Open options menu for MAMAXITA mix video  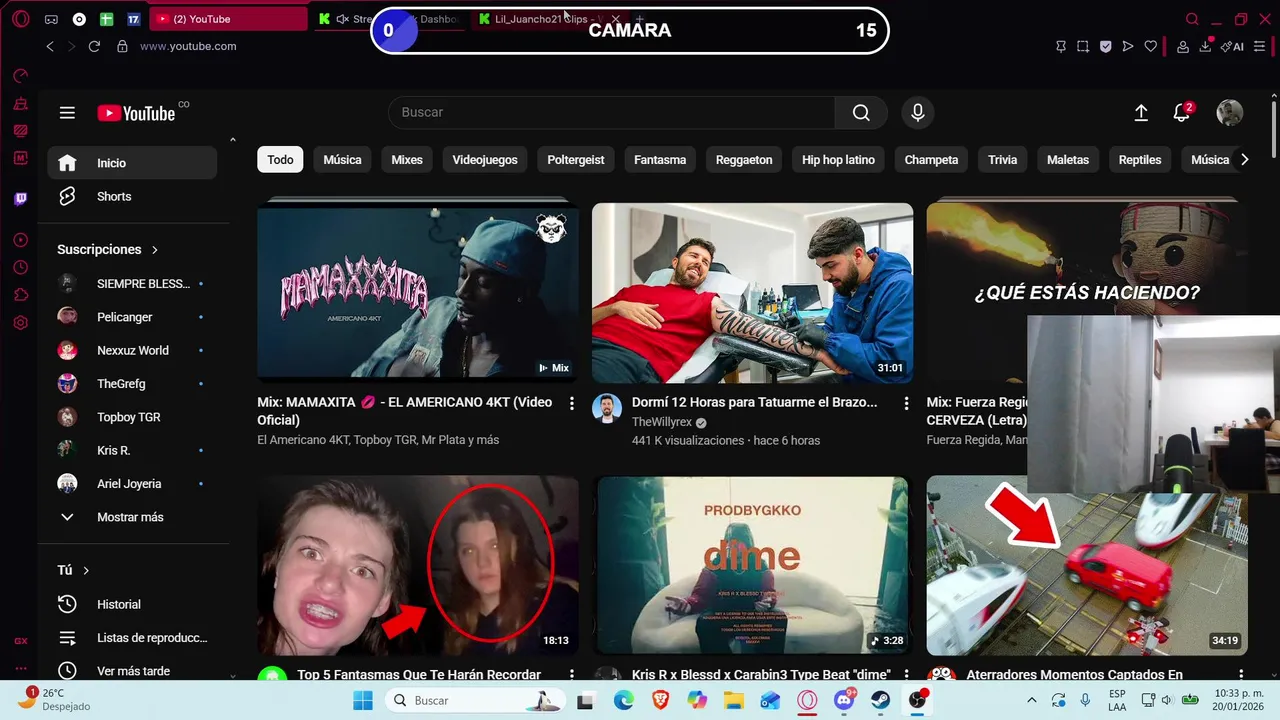coord(572,403)
